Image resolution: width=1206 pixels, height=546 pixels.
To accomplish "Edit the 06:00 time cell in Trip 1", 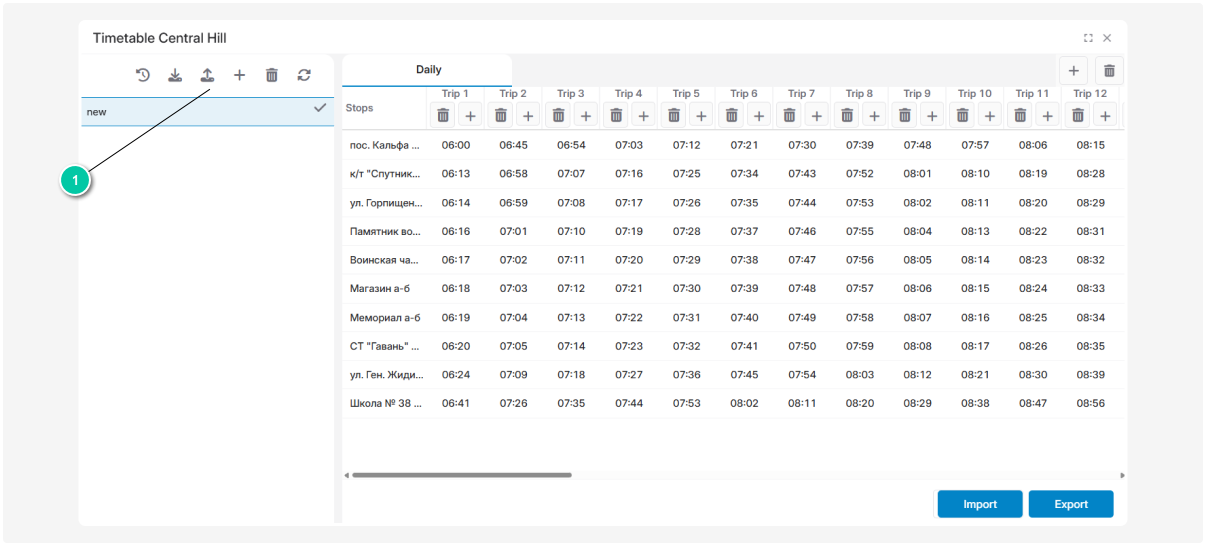I will click(456, 145).
